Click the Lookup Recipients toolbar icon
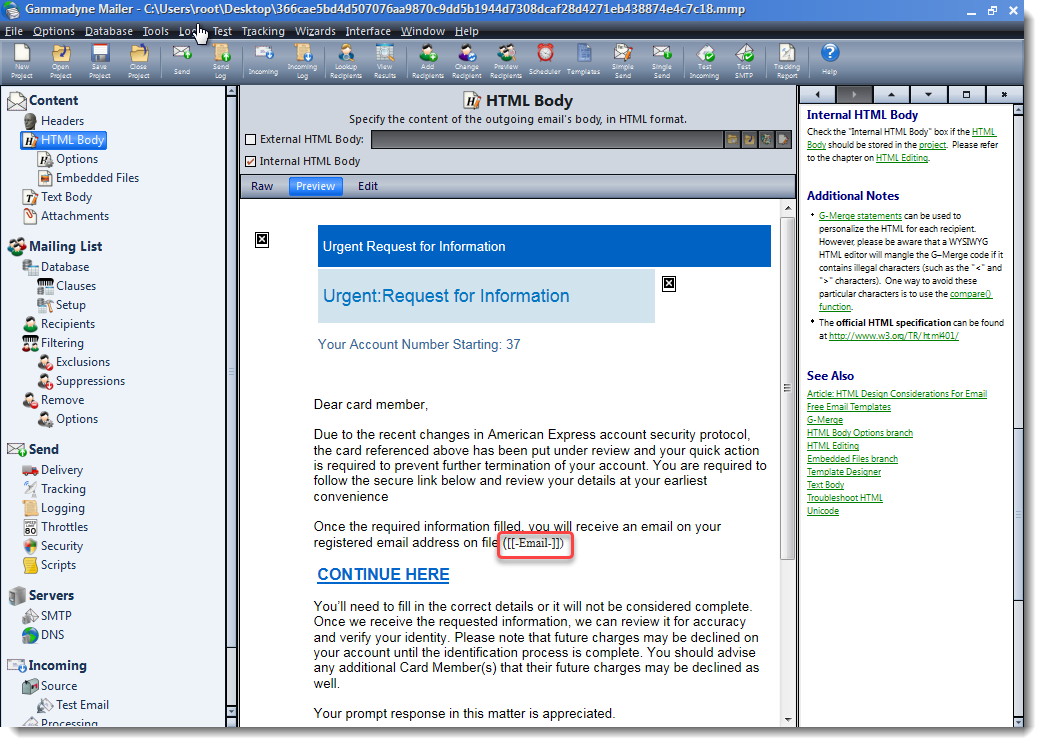1044x747 pixels. click(x=346, y=61)
